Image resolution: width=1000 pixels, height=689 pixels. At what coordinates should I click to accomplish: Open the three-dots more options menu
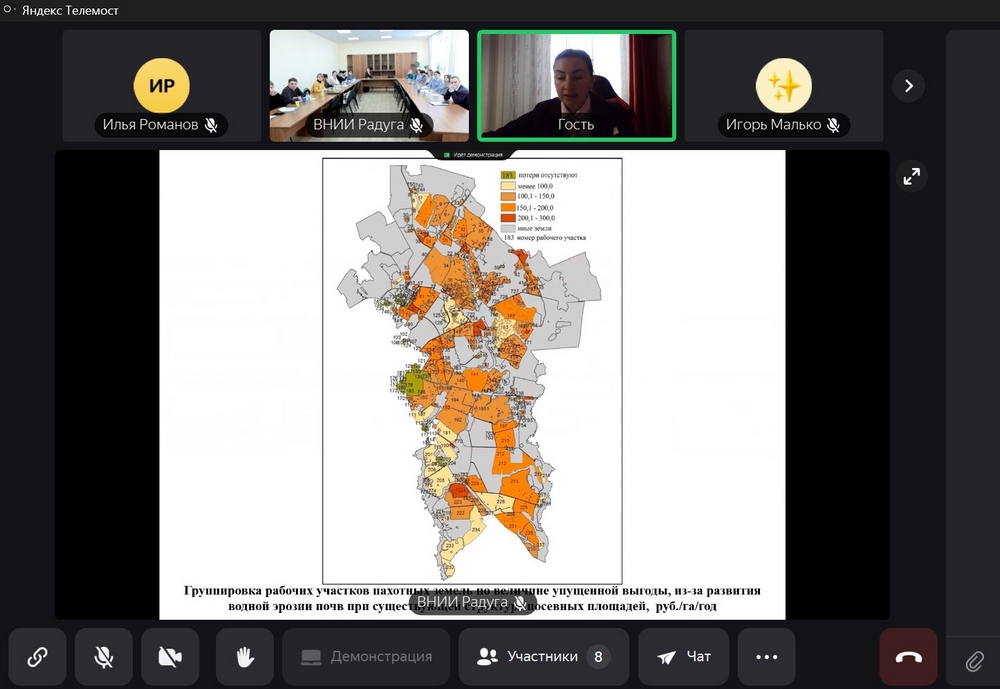pos(766,657)
